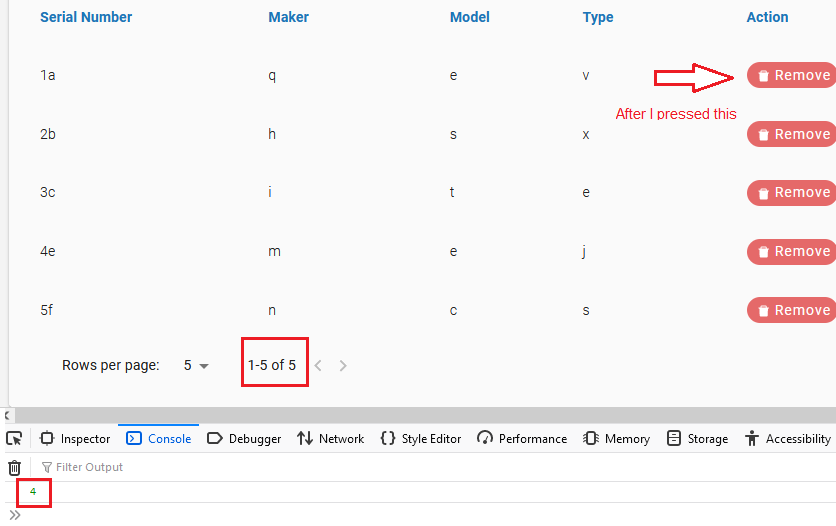Remove the row with serial 1a
Screen dimensions: 836x526
coord(792,75)
